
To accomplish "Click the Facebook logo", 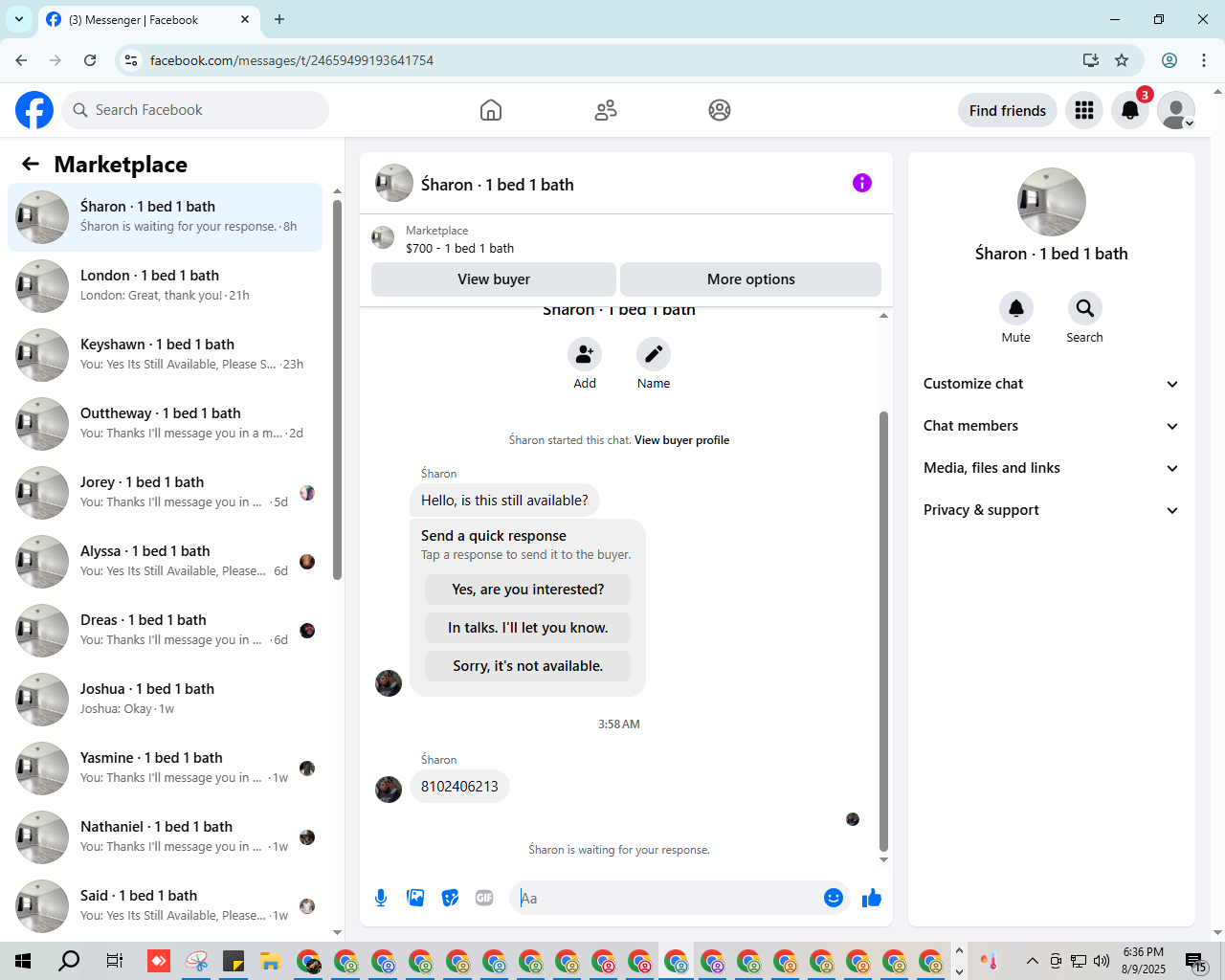I will coord(34,110).
